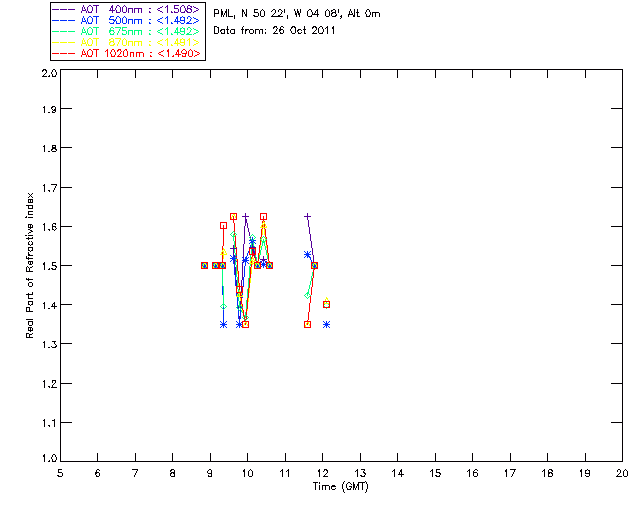This screenshot has width=640, height=512.
Task: Click the 5 x-axis tick label
Action: pyautogui.click(x=60, y=473)
